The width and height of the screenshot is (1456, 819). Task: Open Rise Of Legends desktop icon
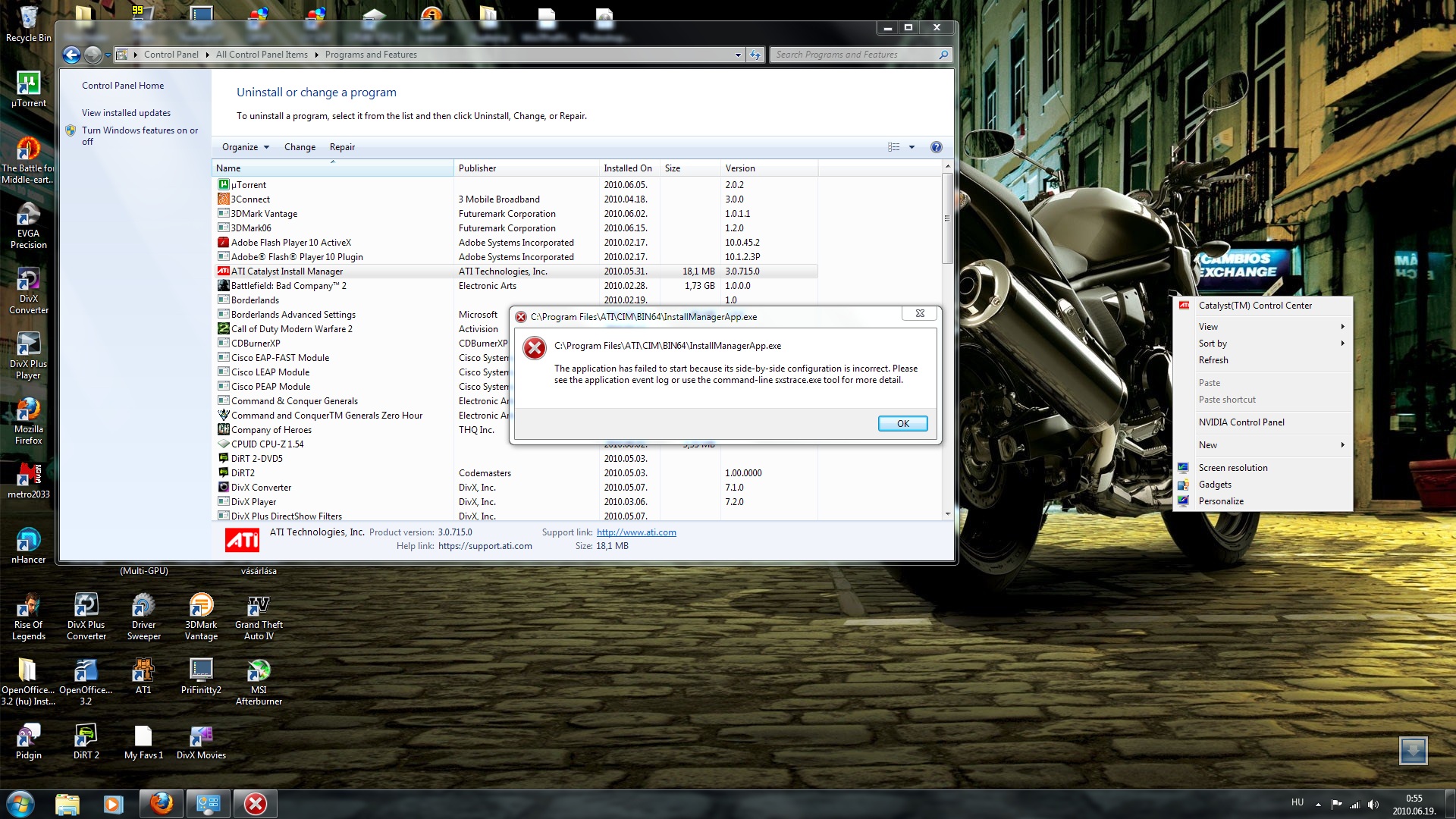(29, 617)
